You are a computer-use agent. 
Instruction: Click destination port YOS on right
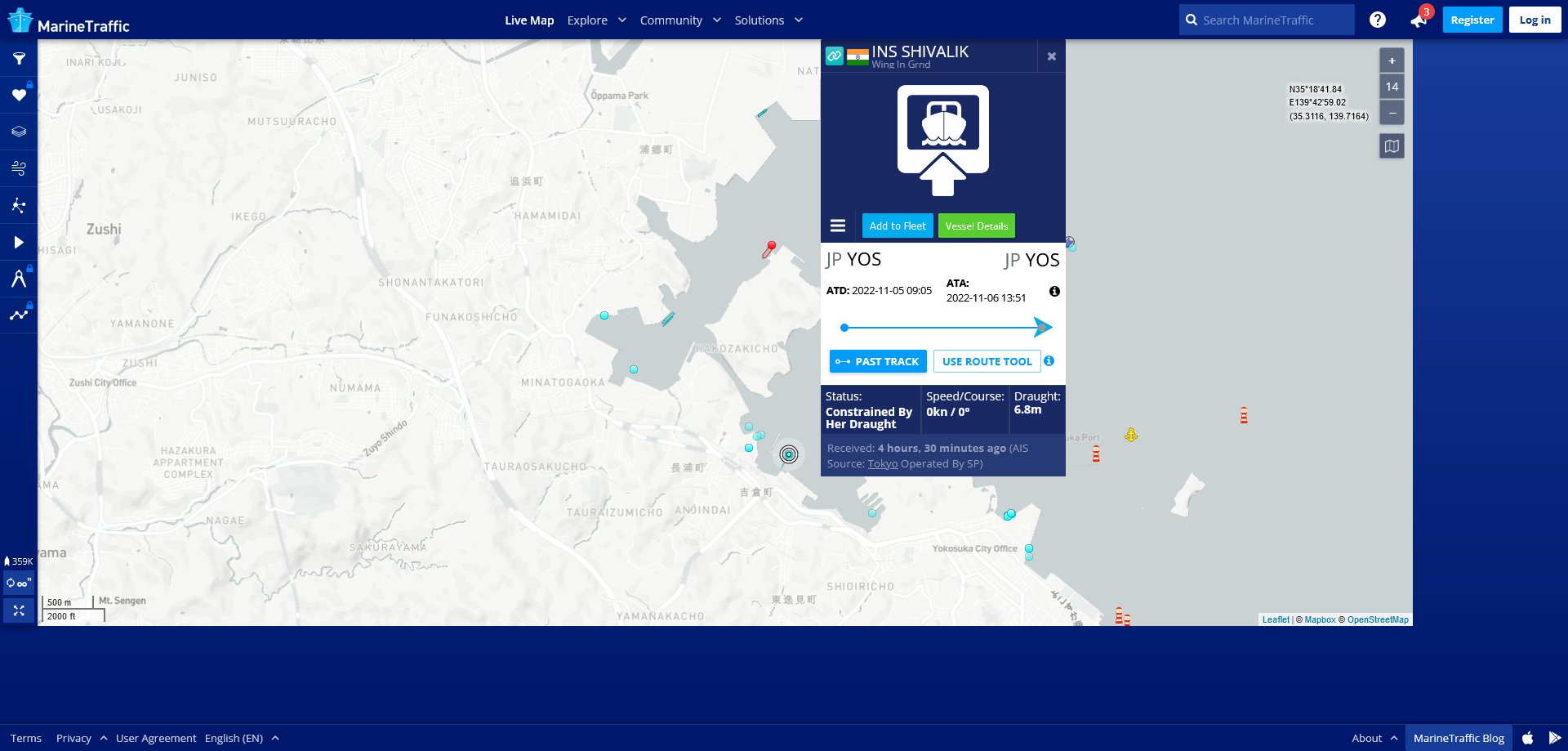click(x=1042, y=260)
